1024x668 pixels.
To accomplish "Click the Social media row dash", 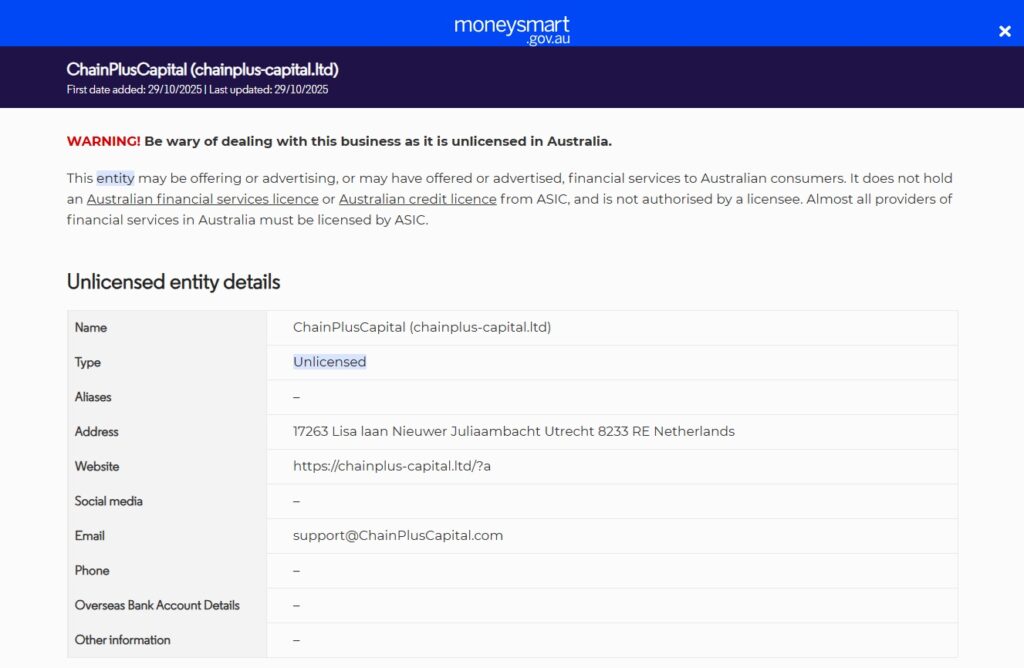I will pyautogui.click(x=294, y=501).
